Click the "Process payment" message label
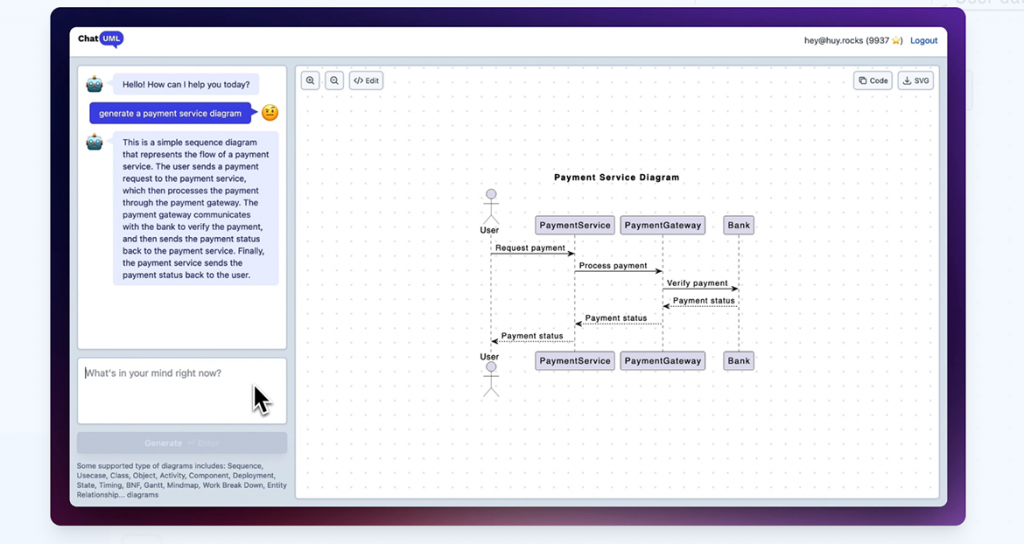 (x=613, y=266)
